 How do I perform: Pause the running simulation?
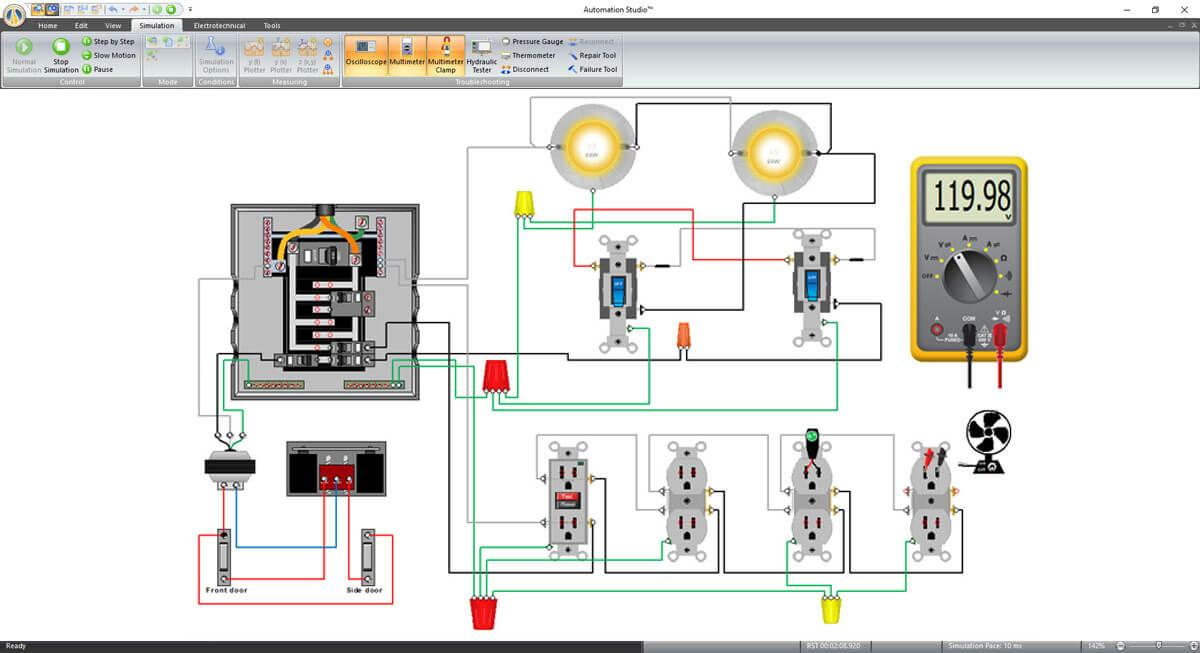pyautogui.click(x=98, y=70)
